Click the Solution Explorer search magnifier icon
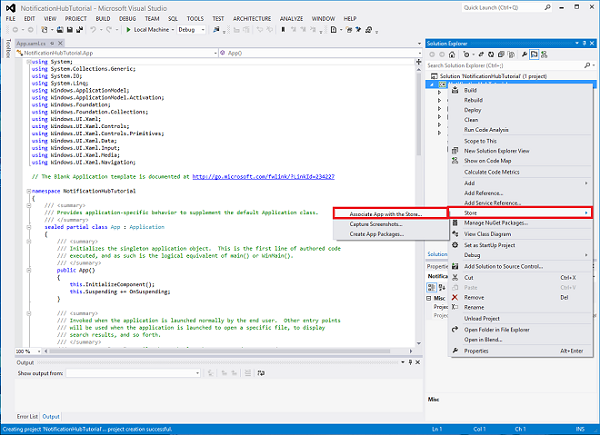 [x=587, y=65]
